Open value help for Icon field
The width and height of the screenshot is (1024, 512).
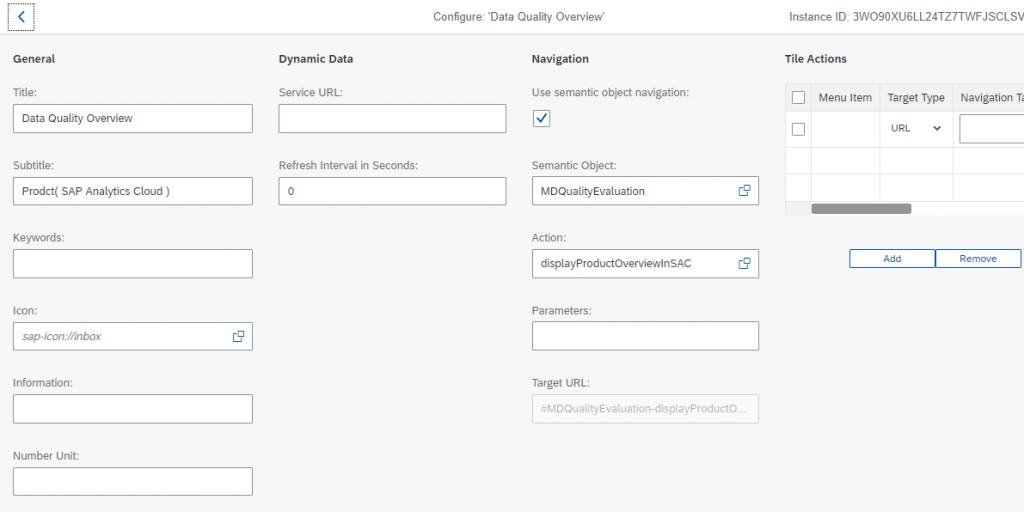[x=238, y=336]
